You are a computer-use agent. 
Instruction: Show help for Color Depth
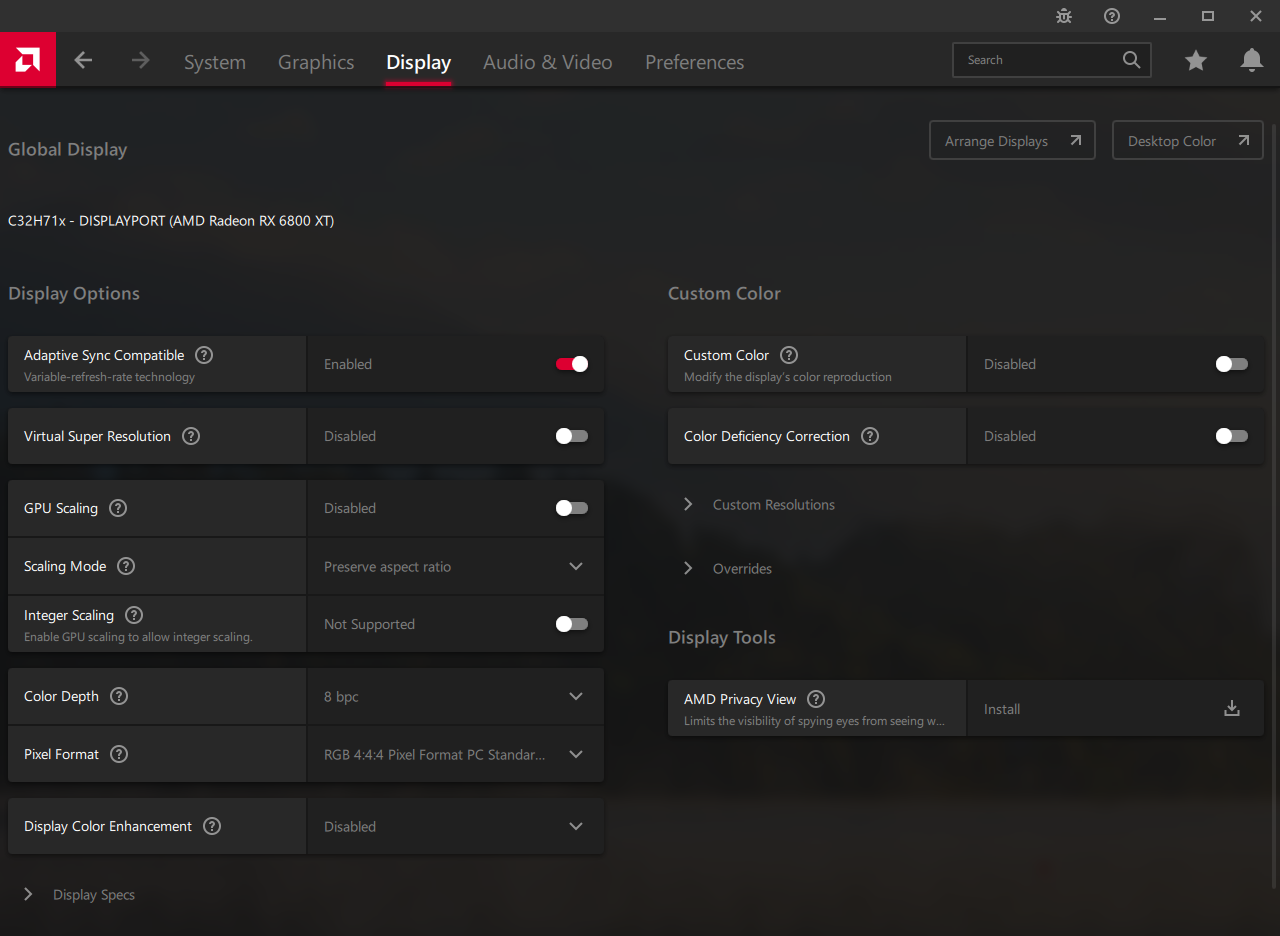coord(119,696)
